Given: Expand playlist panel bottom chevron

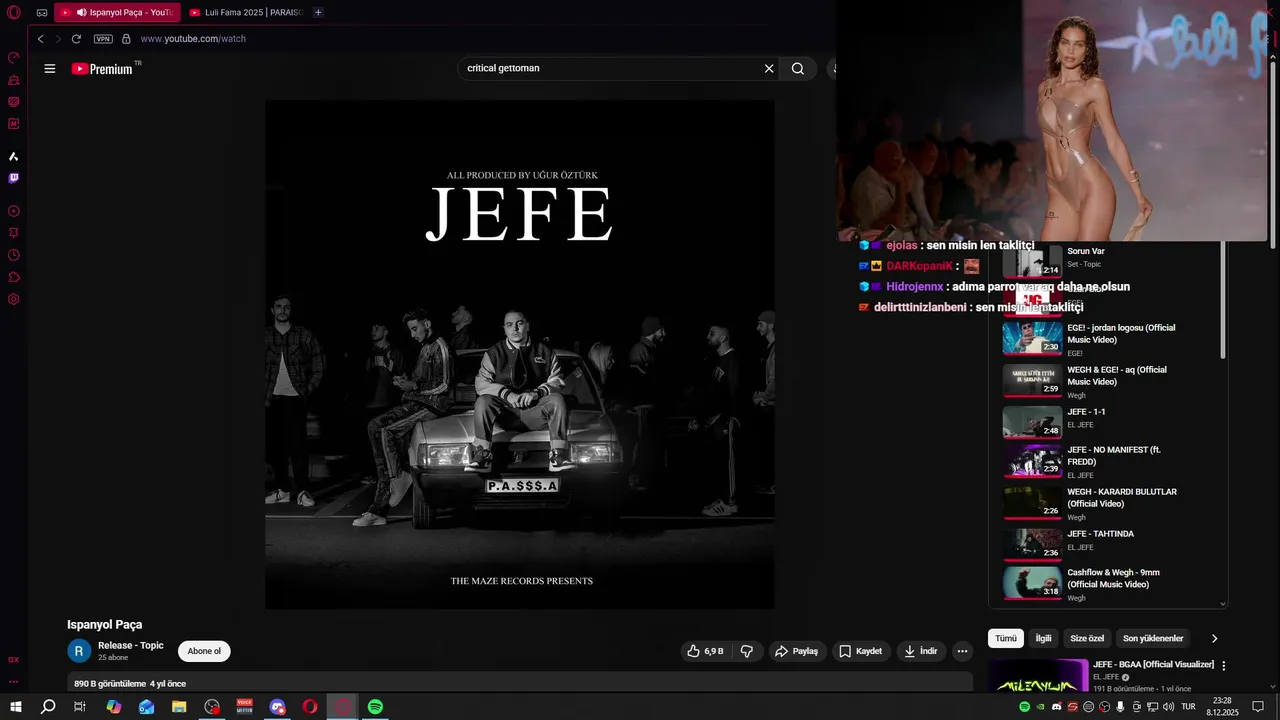Looking at the screenshot, I should point(1222,604).
